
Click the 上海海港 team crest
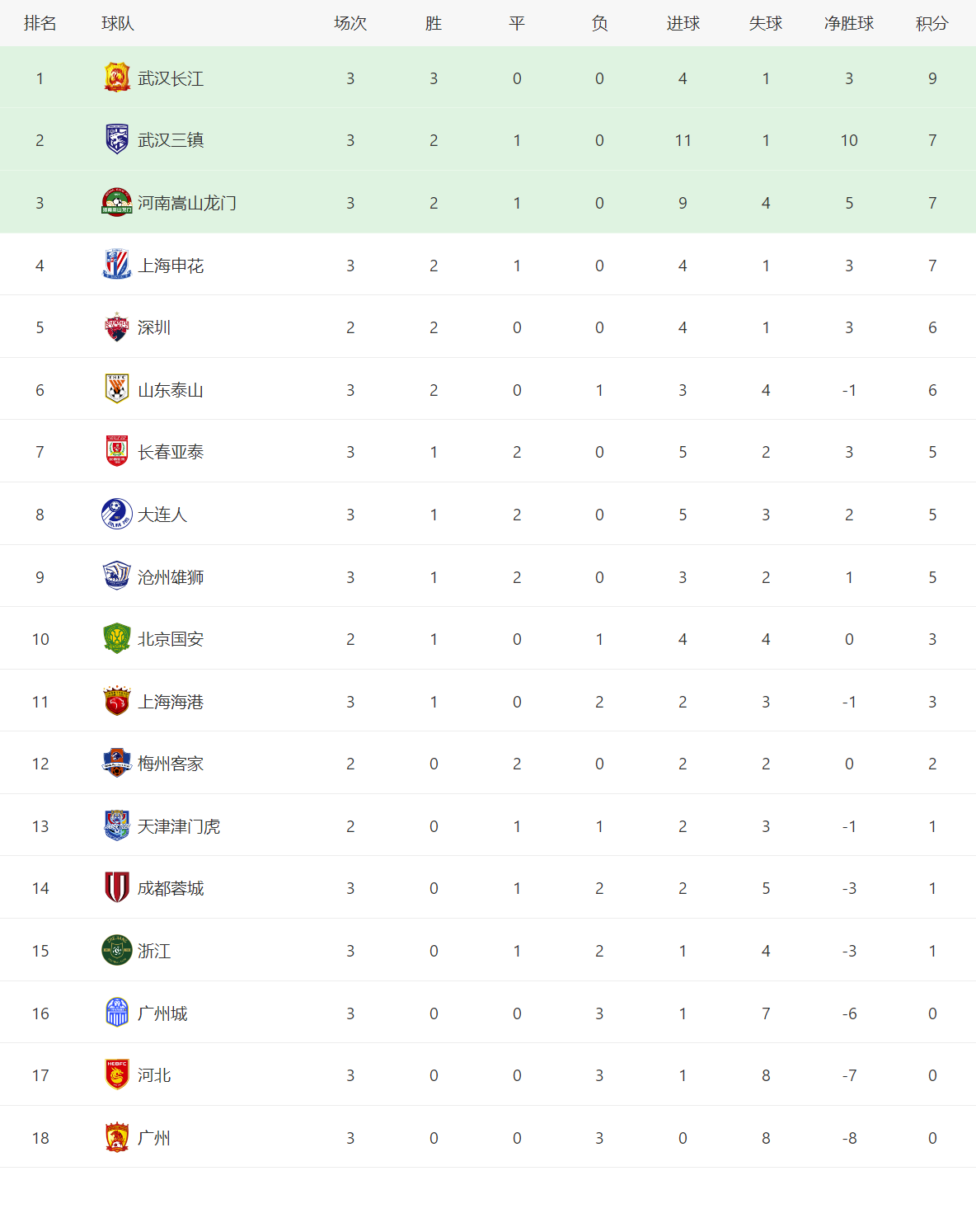(117, 701)
